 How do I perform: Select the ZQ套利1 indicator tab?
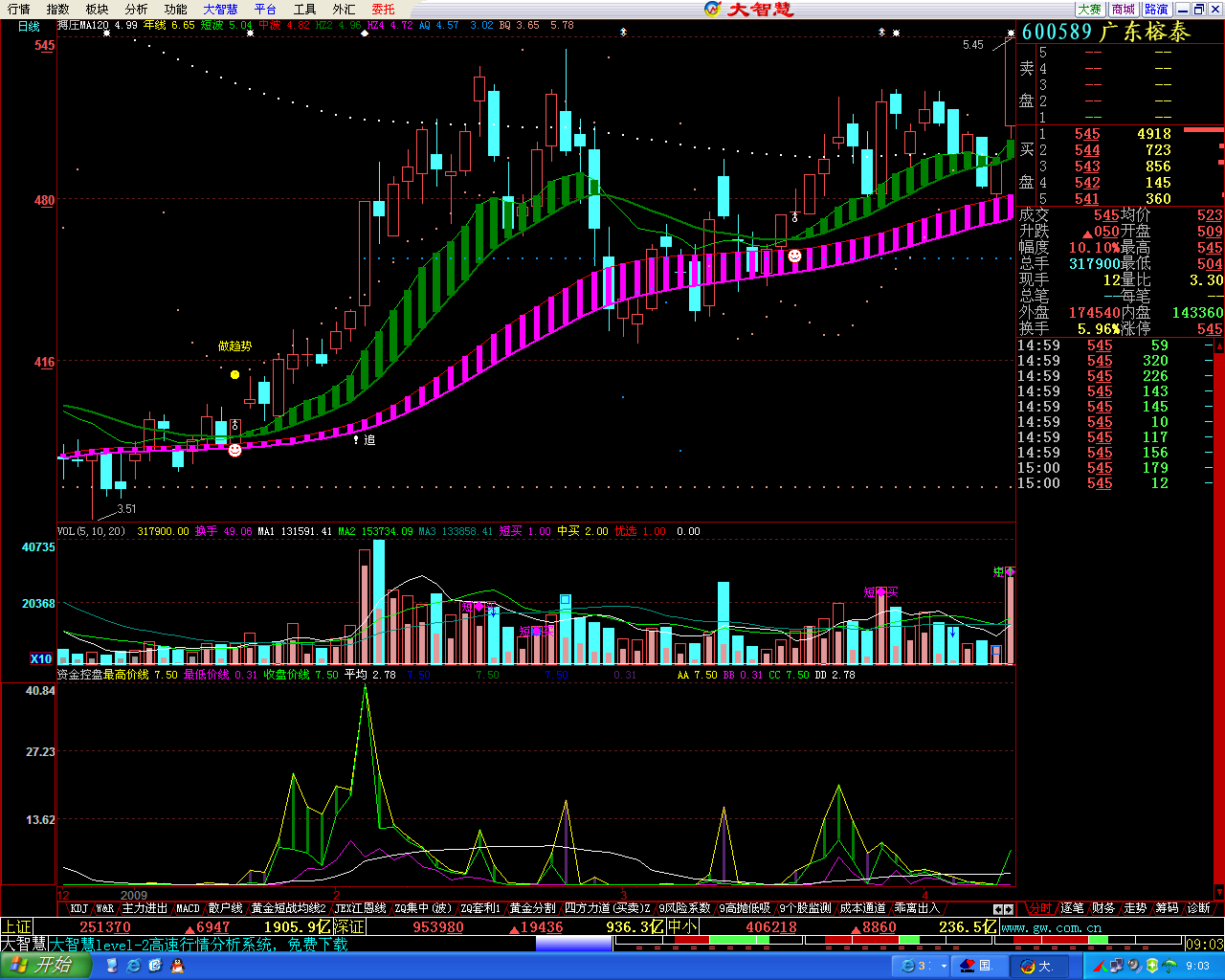pyautogui.click(x=480, y=908)
